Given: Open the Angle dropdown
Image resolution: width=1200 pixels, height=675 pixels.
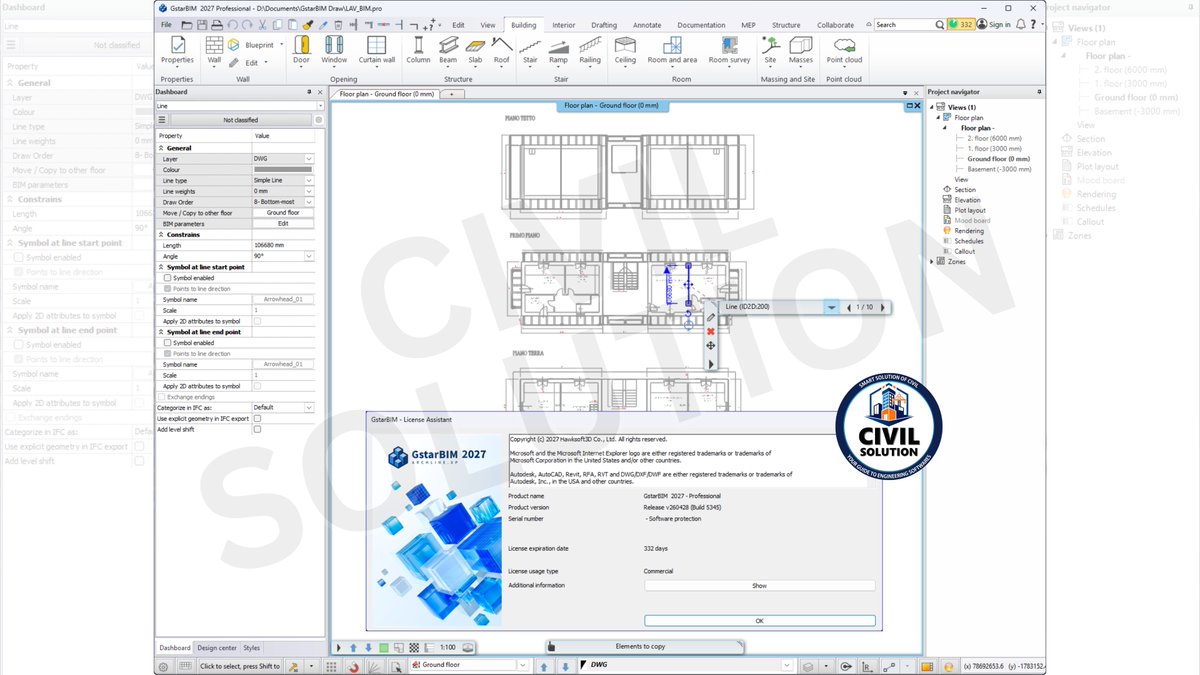Looking at the screenshot, I should pos(309,256).
